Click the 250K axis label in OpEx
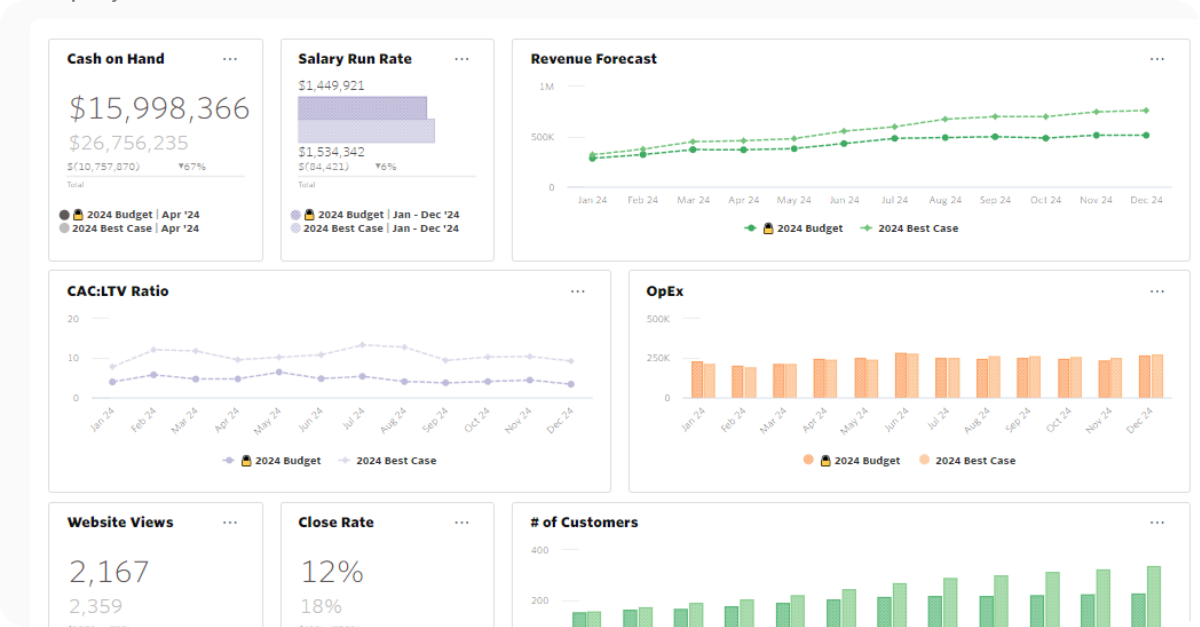The height and width of the screenshot is (627, 1200). tap(658, 358)
